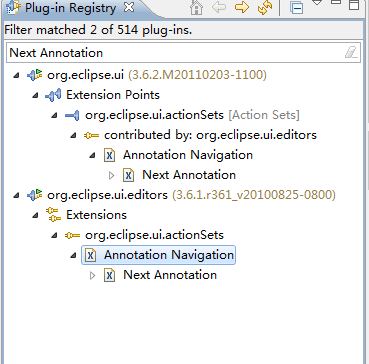Select org.eclipse.ui.editors plug-in row
The height and width of the screenshot is (364, 369).
[x=191, y=195]
